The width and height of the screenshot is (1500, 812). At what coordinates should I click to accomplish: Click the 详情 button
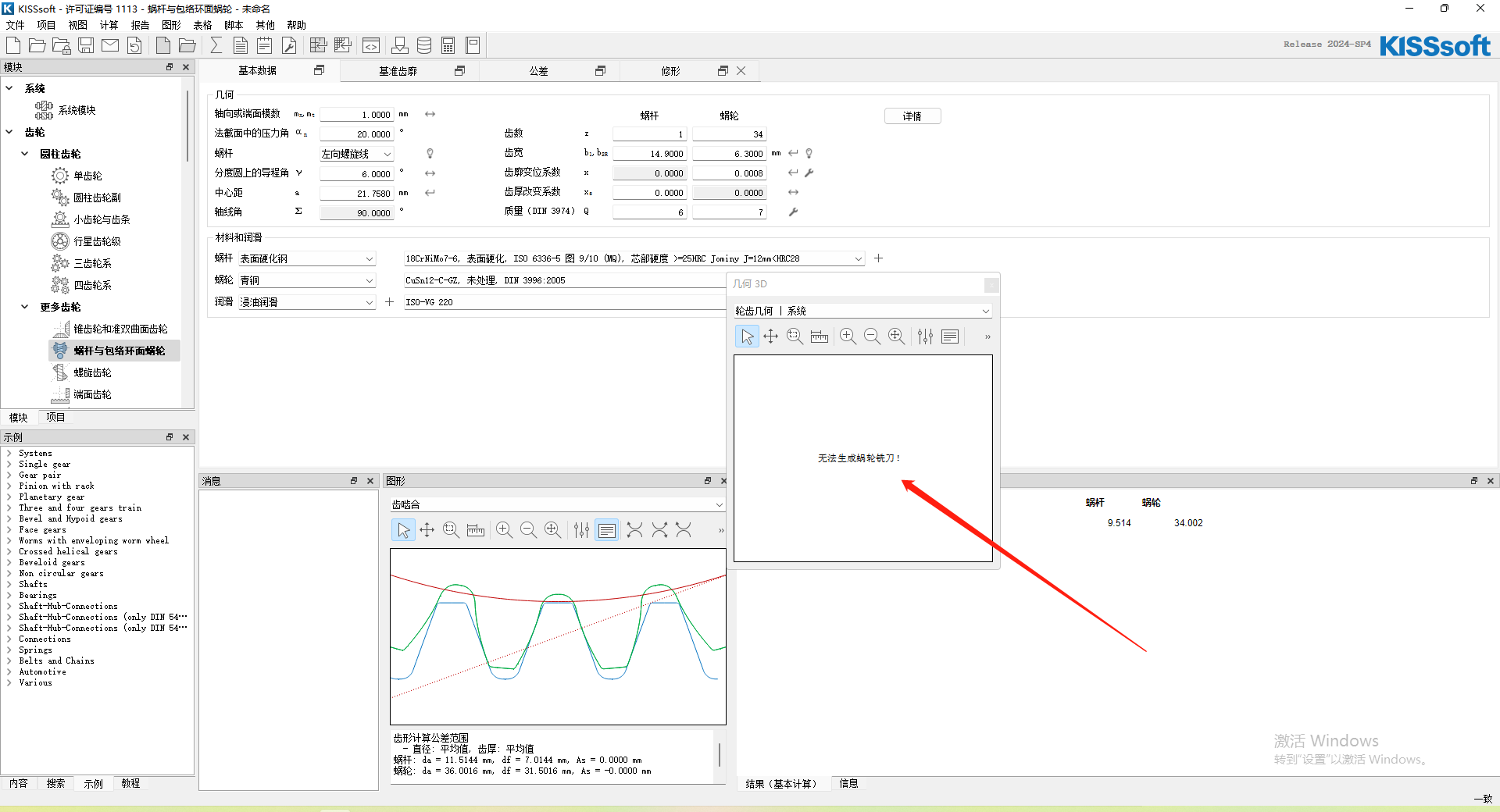click(x=912, y=116)
